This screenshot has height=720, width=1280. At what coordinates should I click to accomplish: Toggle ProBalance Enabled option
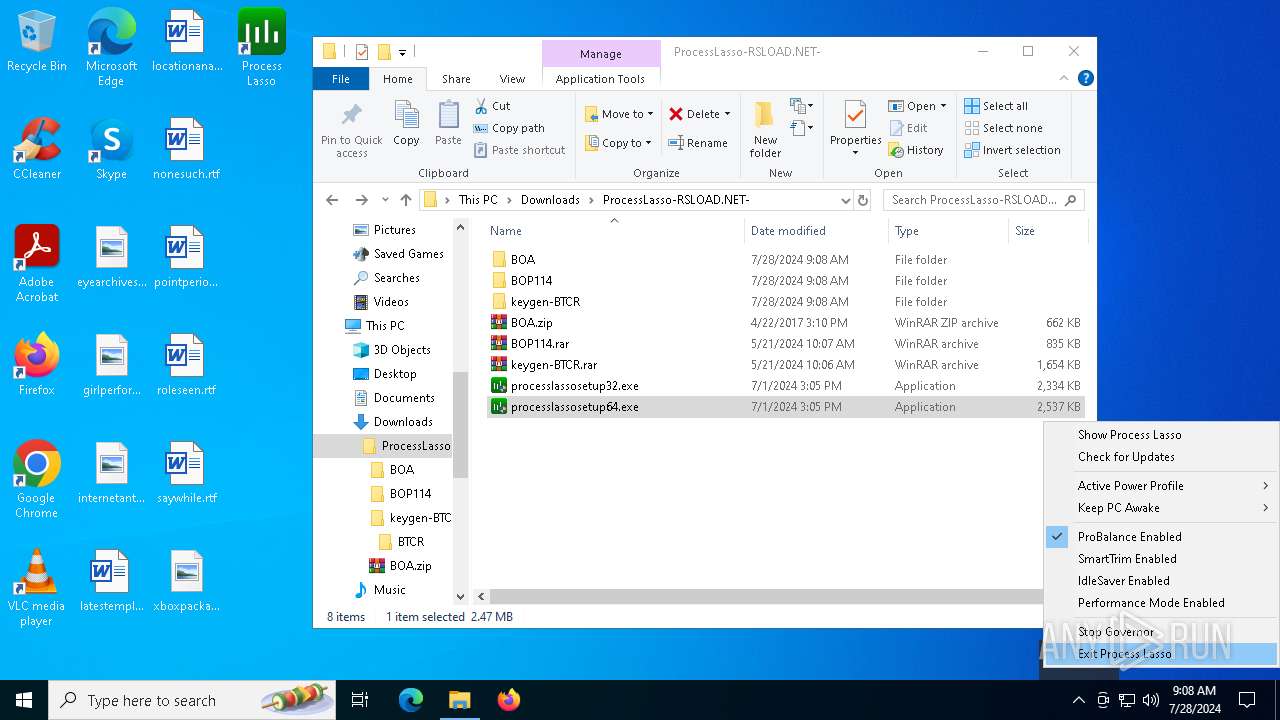click(1161, 536)
